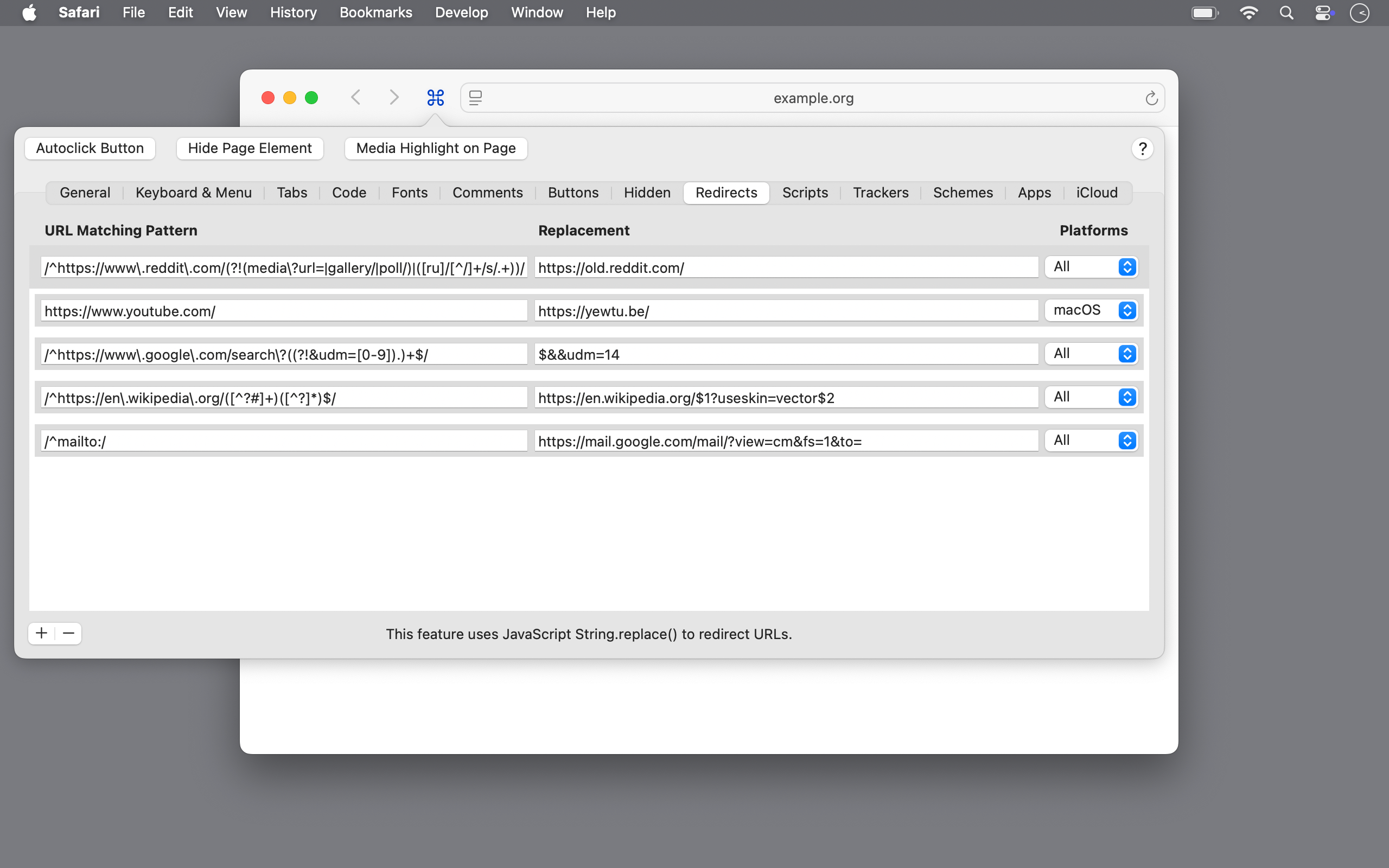
Task: Open the File menu
Action: coord(133,12)
